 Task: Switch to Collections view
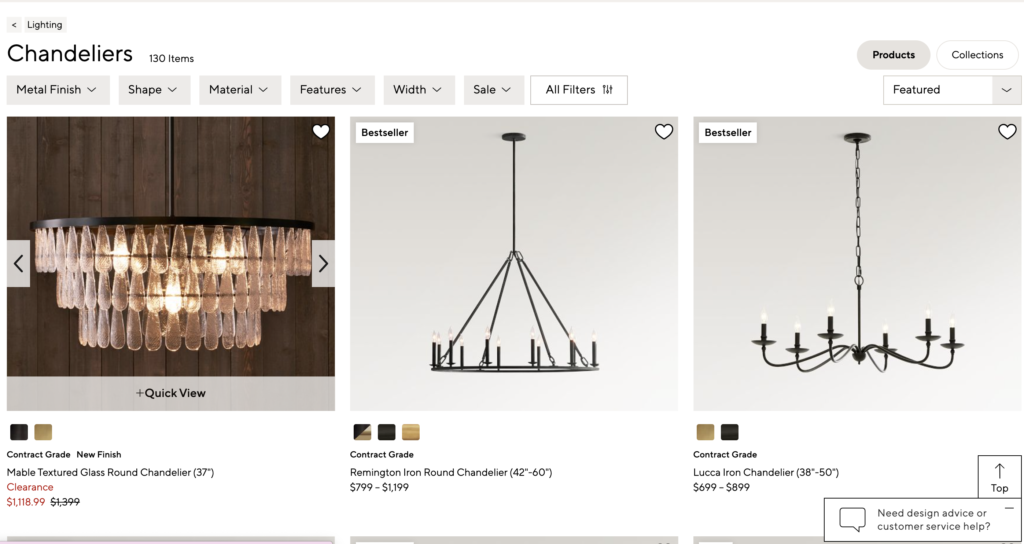pyautogui.click(x=977, y=55)
